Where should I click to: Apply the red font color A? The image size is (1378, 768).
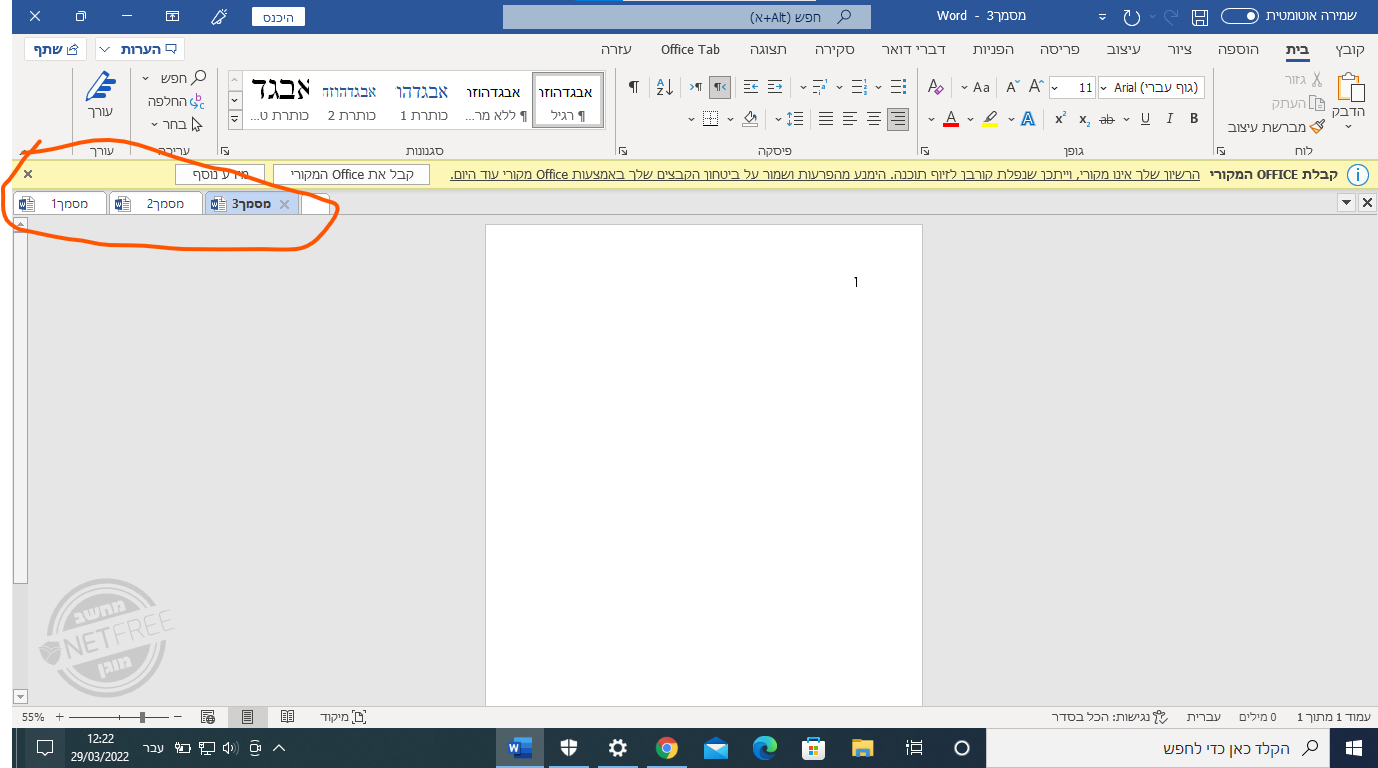click(950, 119)
